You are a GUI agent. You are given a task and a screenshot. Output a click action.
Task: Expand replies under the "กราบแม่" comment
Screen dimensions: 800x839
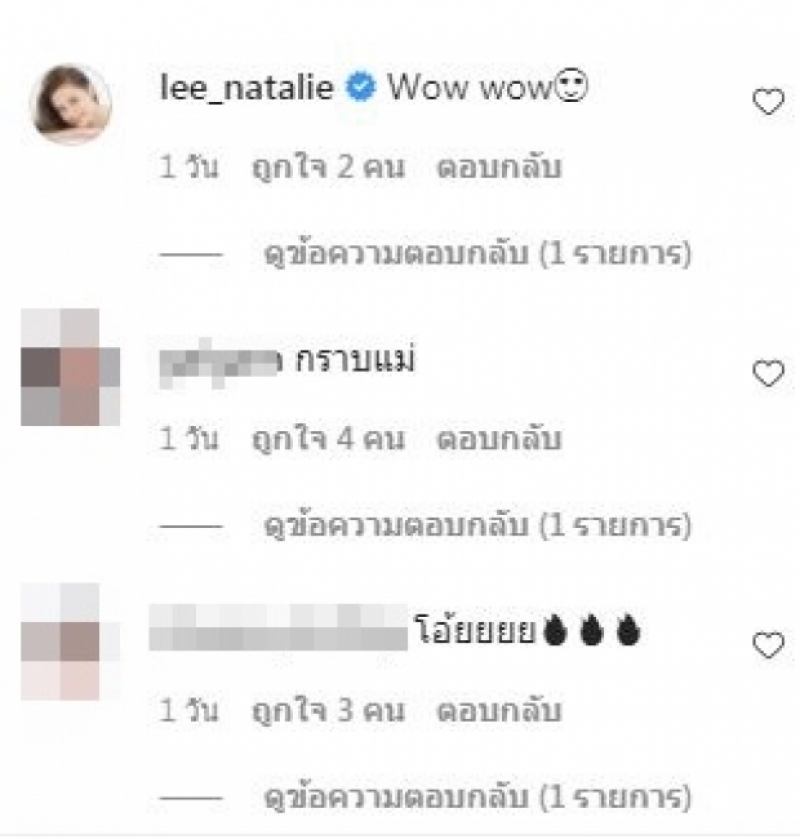point(477,525)
